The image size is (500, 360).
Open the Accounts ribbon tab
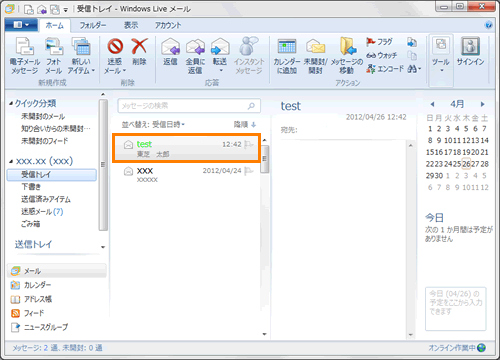(168, 25)
